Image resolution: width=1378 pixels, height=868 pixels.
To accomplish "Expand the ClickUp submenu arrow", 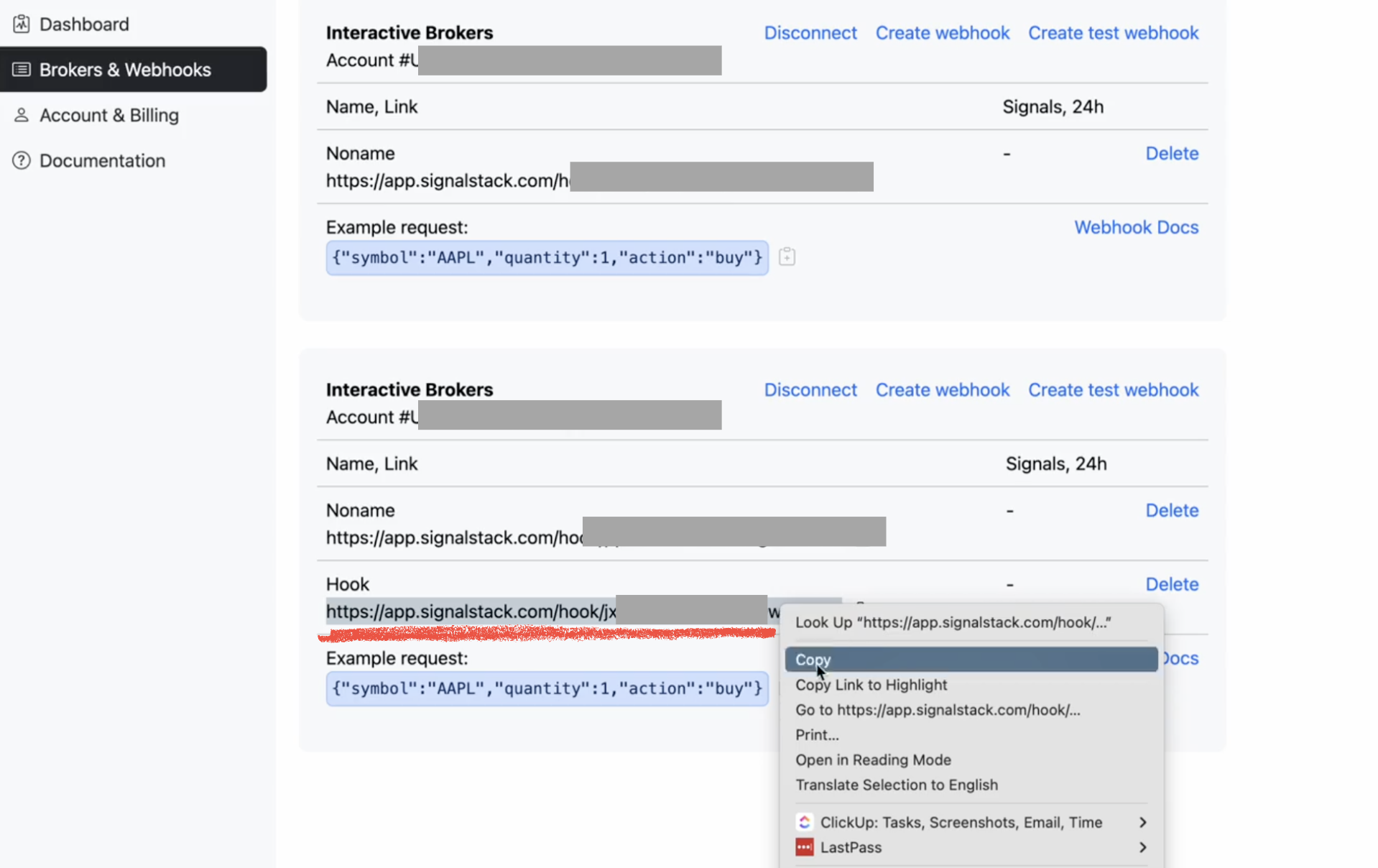I will [1142, 822].
